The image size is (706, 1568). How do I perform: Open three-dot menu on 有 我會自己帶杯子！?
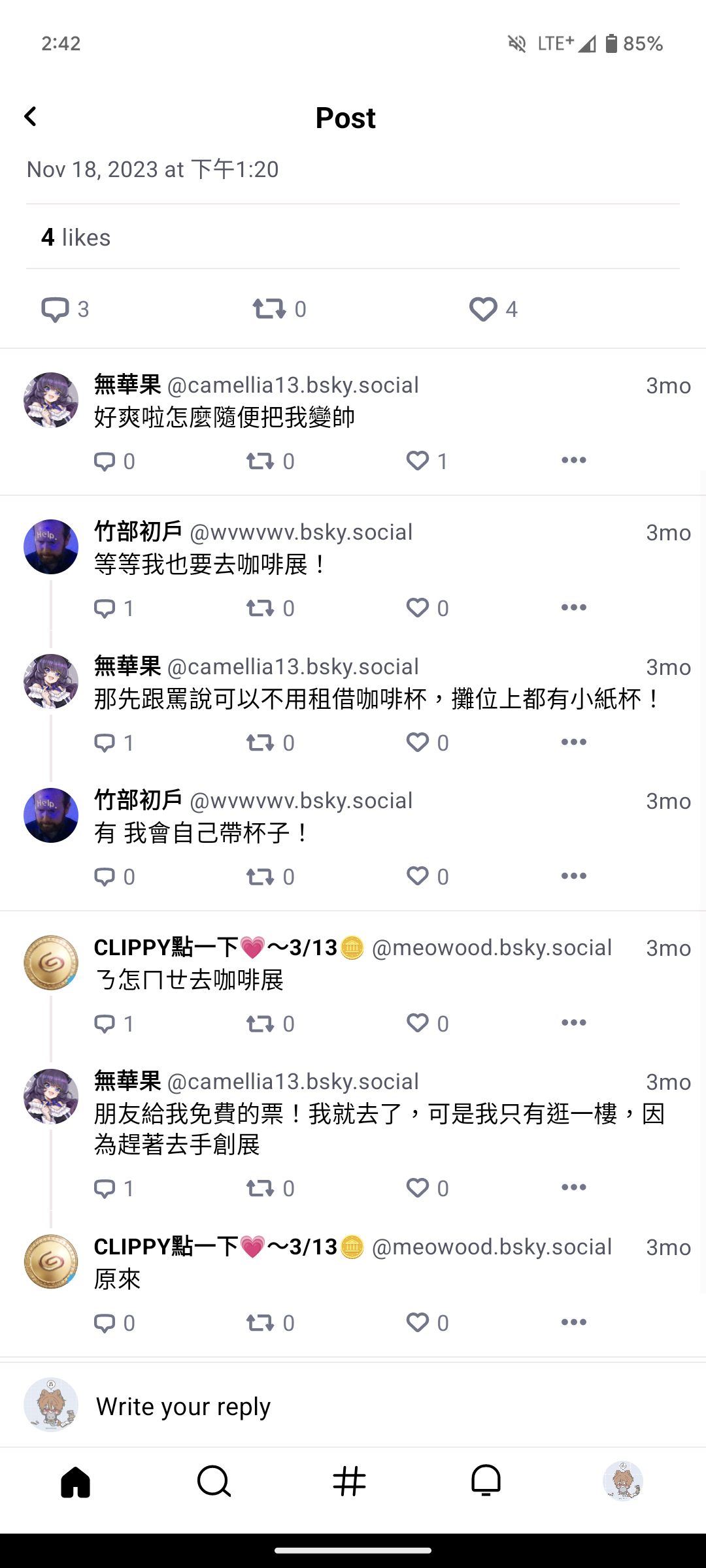(574, 876)
